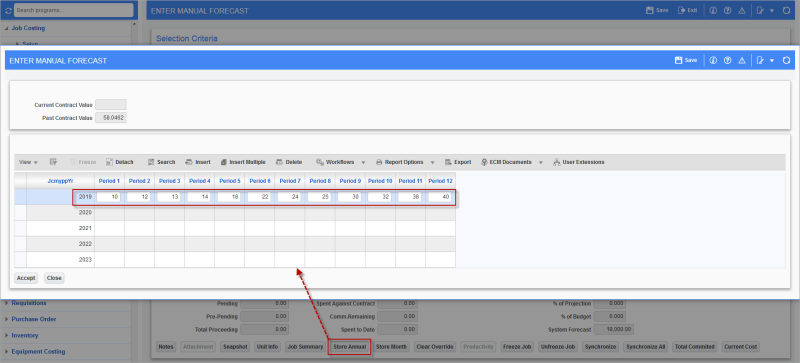The image size is (800, 363).
Task: Click the Export toolbar button
Action: [458, 162]
